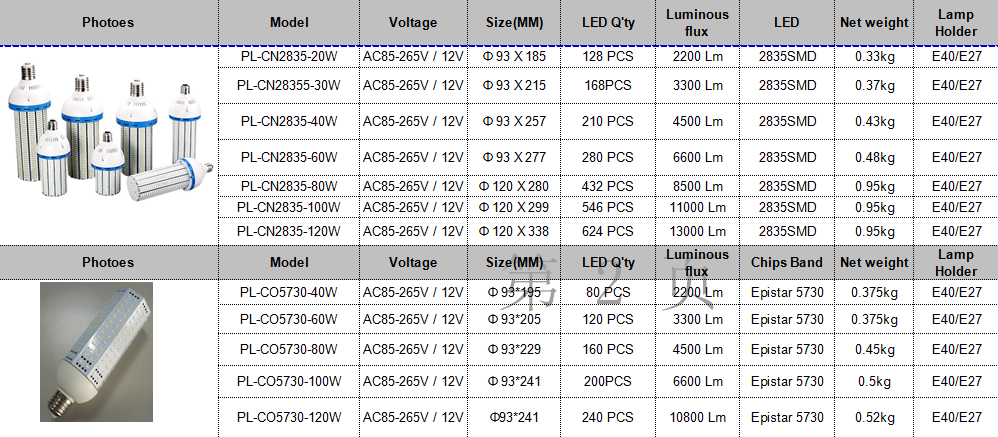Click the 546 PCS LED quantity cell

(x=608, y=207)
